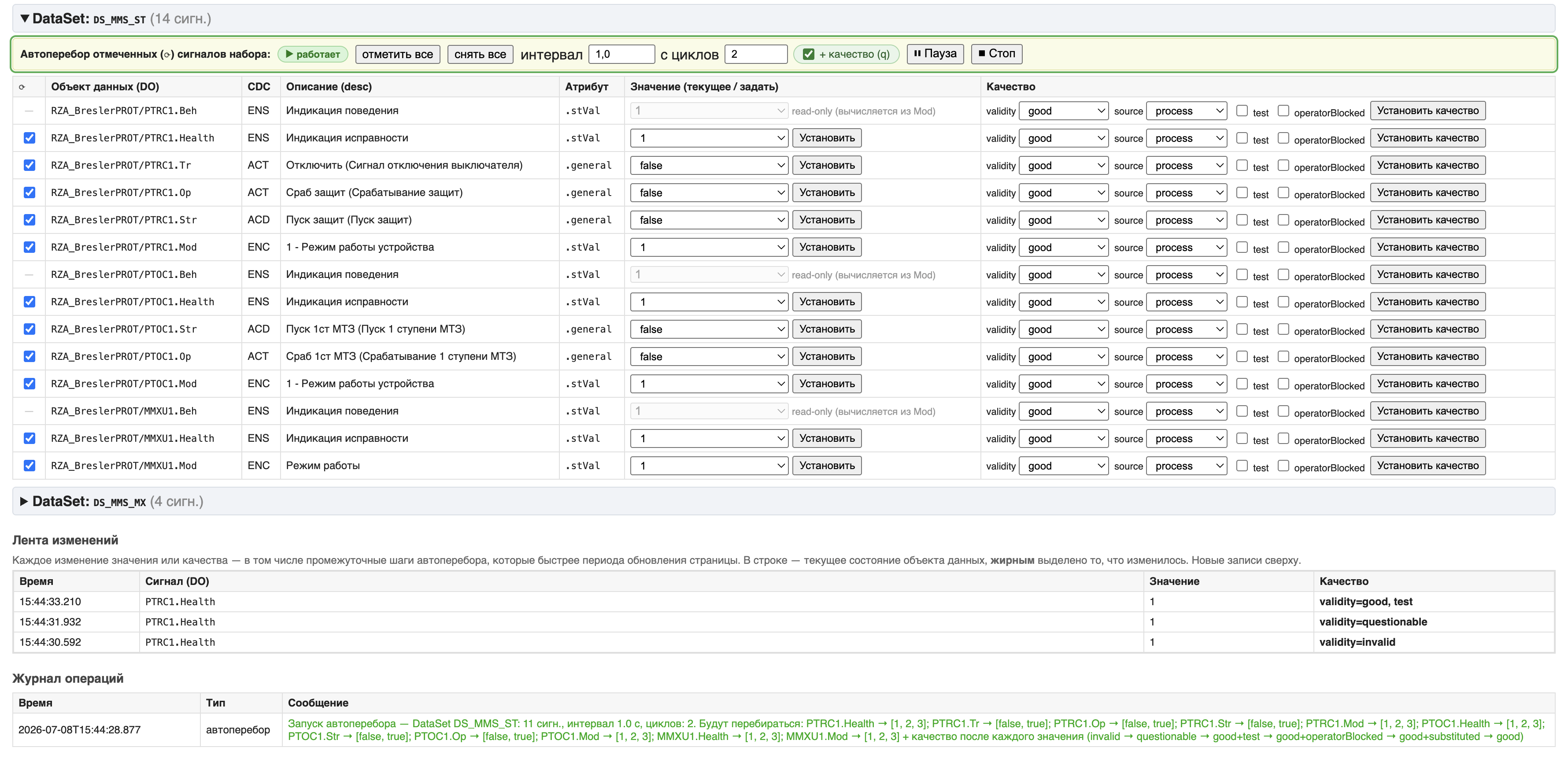The height and width of the screenshot is (762, 1568).
Task: Focus the циклов count input field
Action: (755, 54)
